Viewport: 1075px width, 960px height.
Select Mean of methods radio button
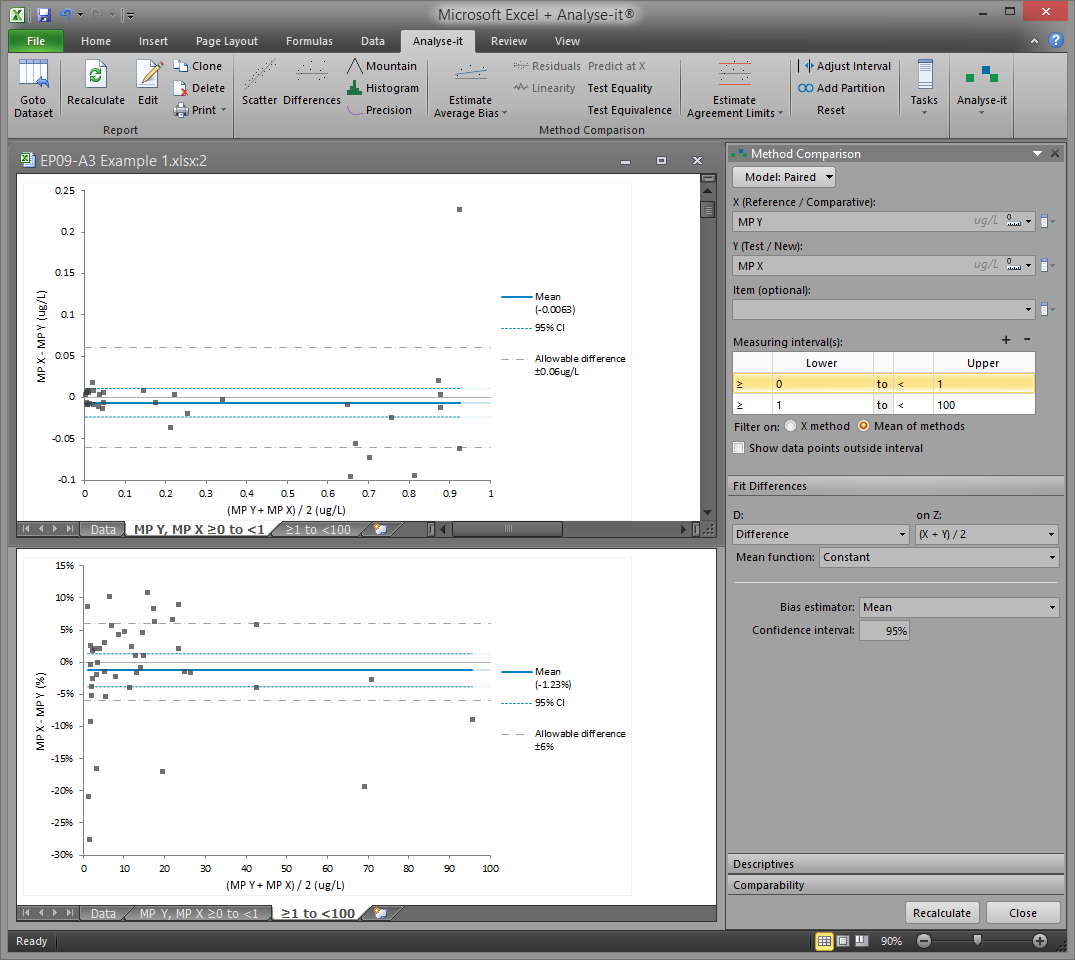[x=863, y=426]
